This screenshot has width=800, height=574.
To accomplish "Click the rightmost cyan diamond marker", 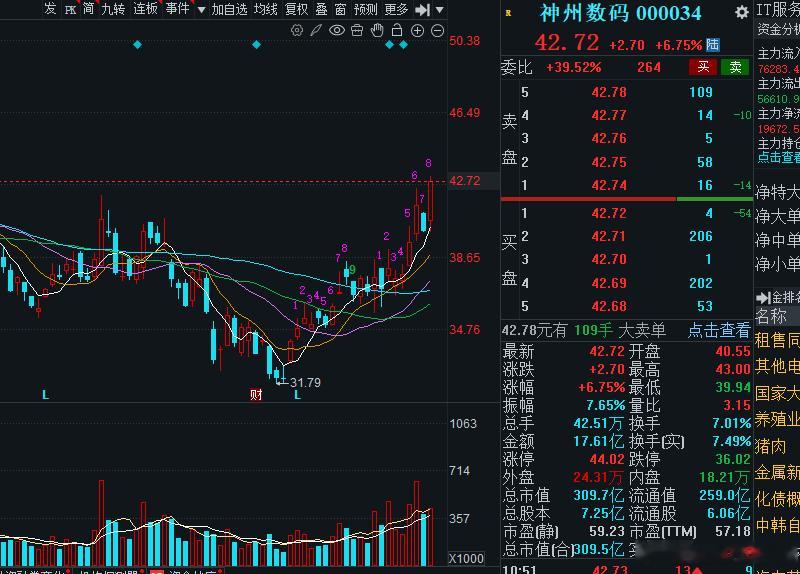I will click(x=404, y=45).
